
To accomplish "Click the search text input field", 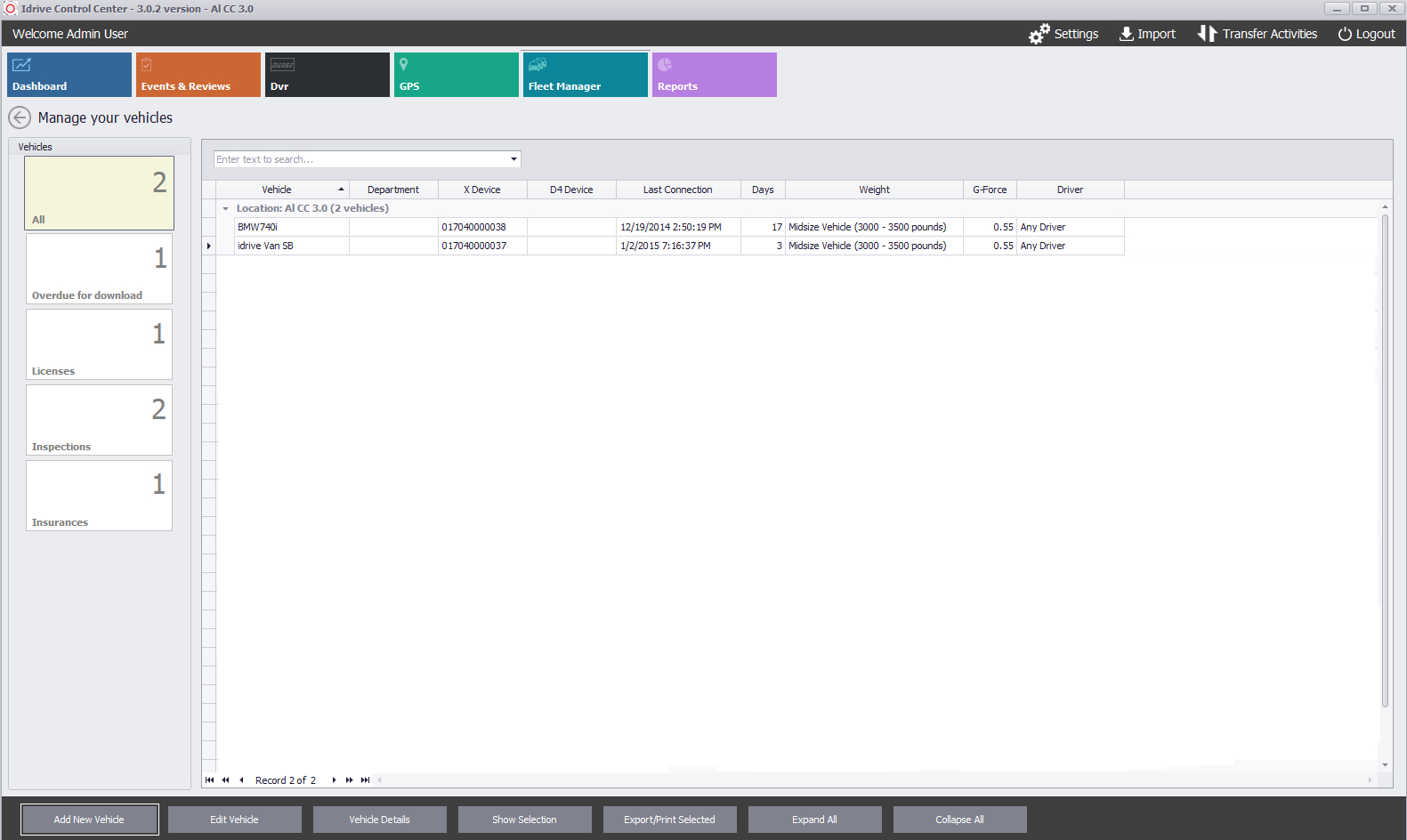I will (360, 159).
